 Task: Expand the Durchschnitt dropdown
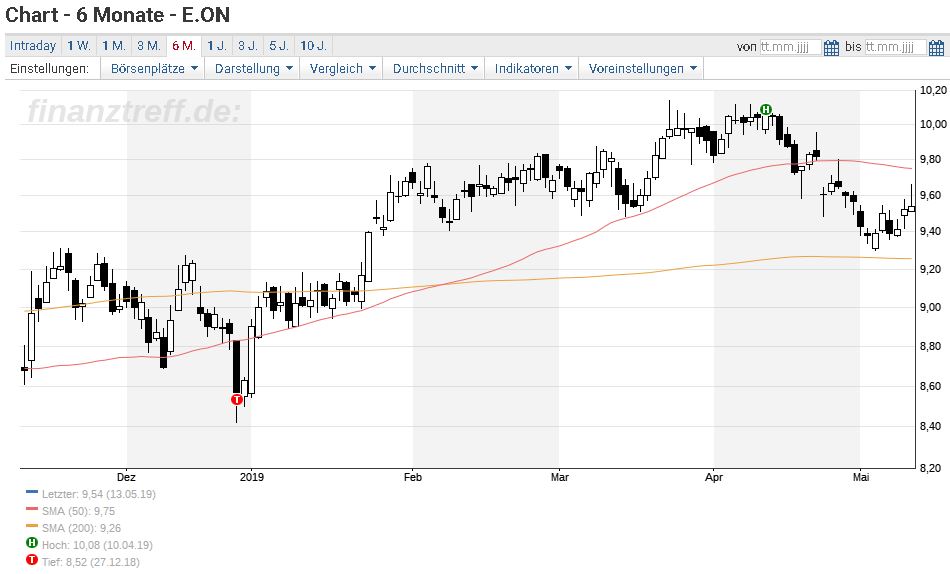click(435, 68)
